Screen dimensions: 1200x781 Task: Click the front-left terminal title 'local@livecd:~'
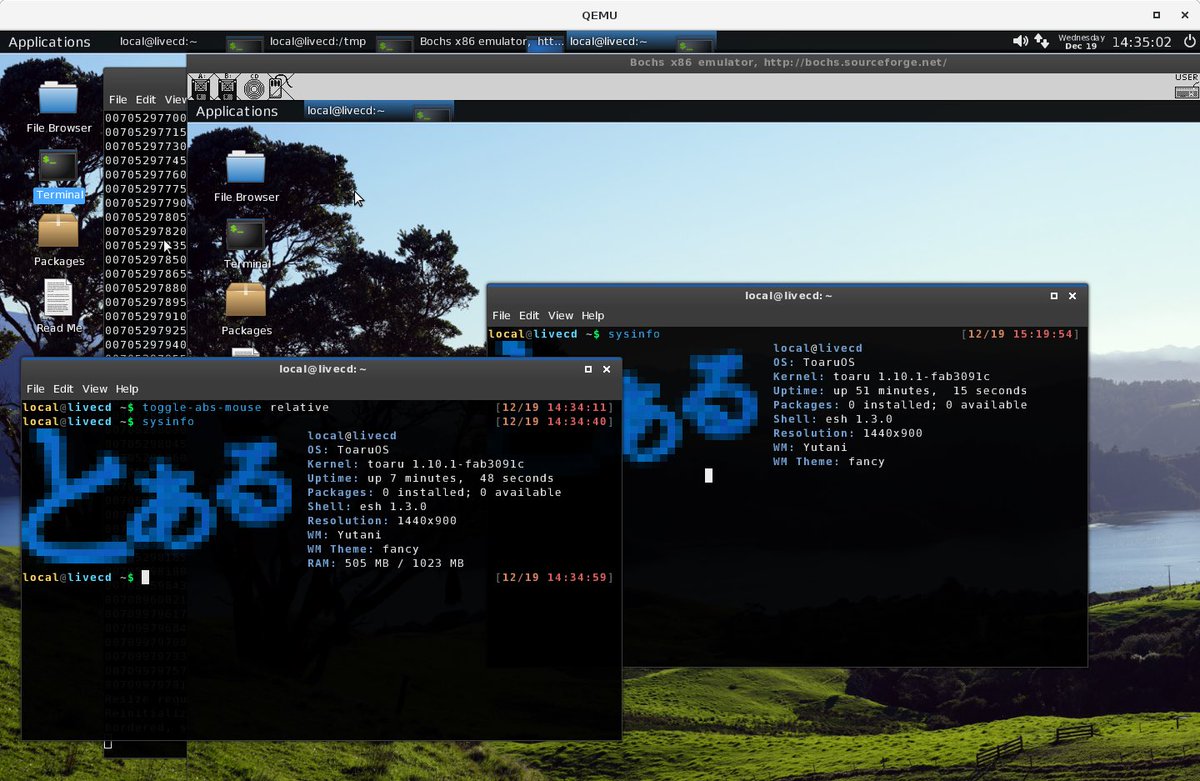[x=323, y=369]
